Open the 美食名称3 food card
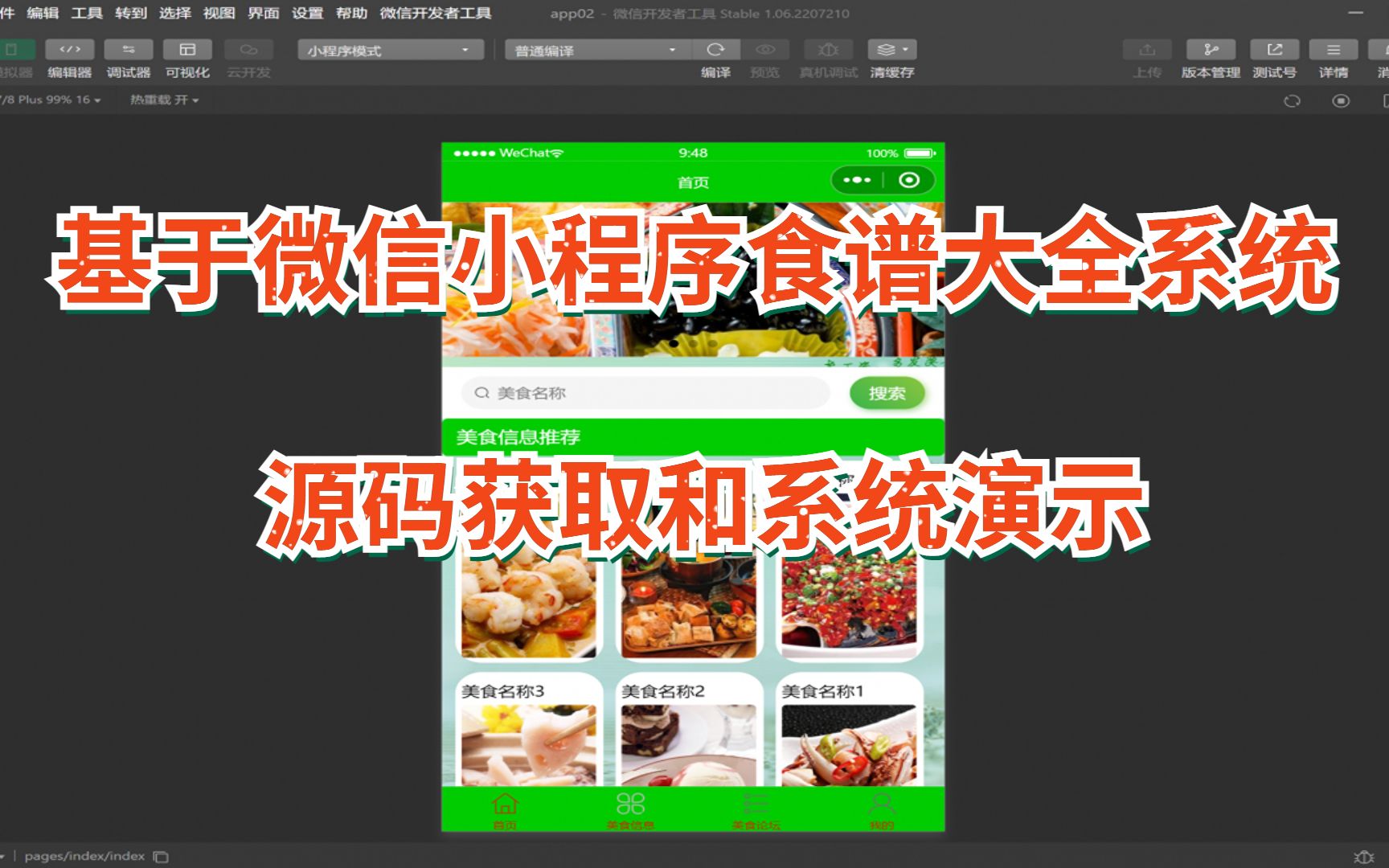 click(529, 730)
